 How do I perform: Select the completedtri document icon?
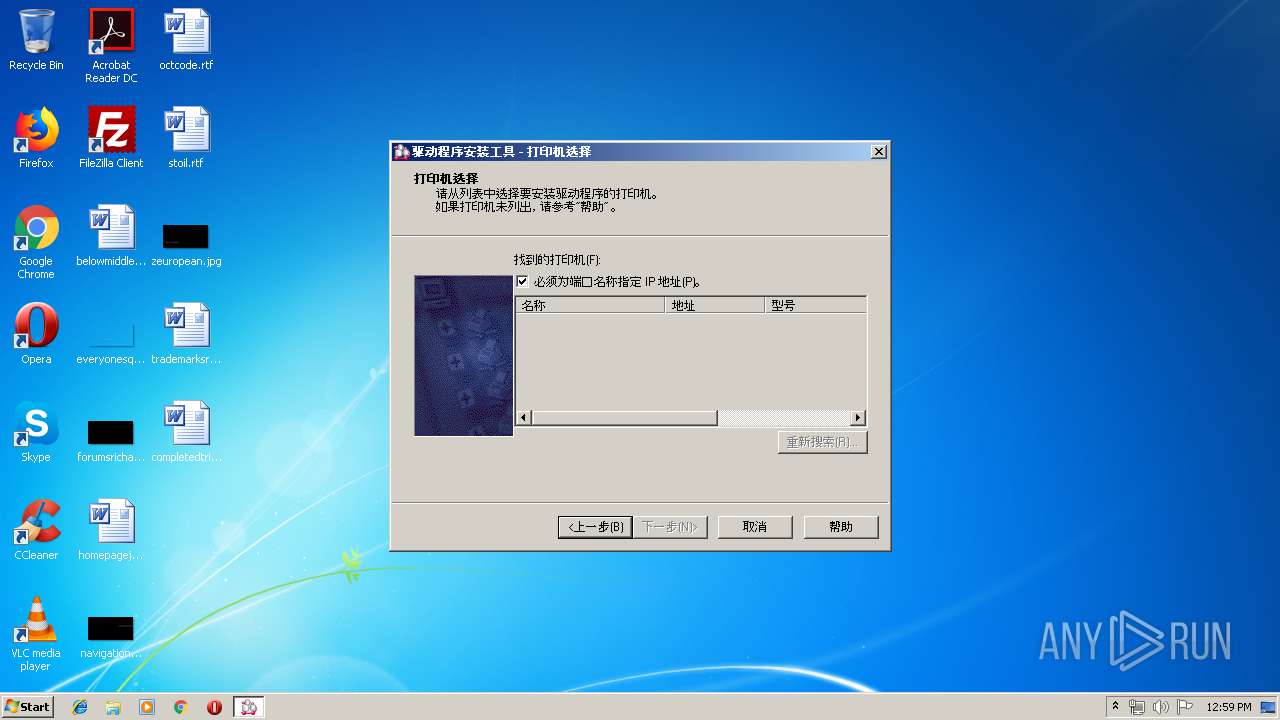186,432
